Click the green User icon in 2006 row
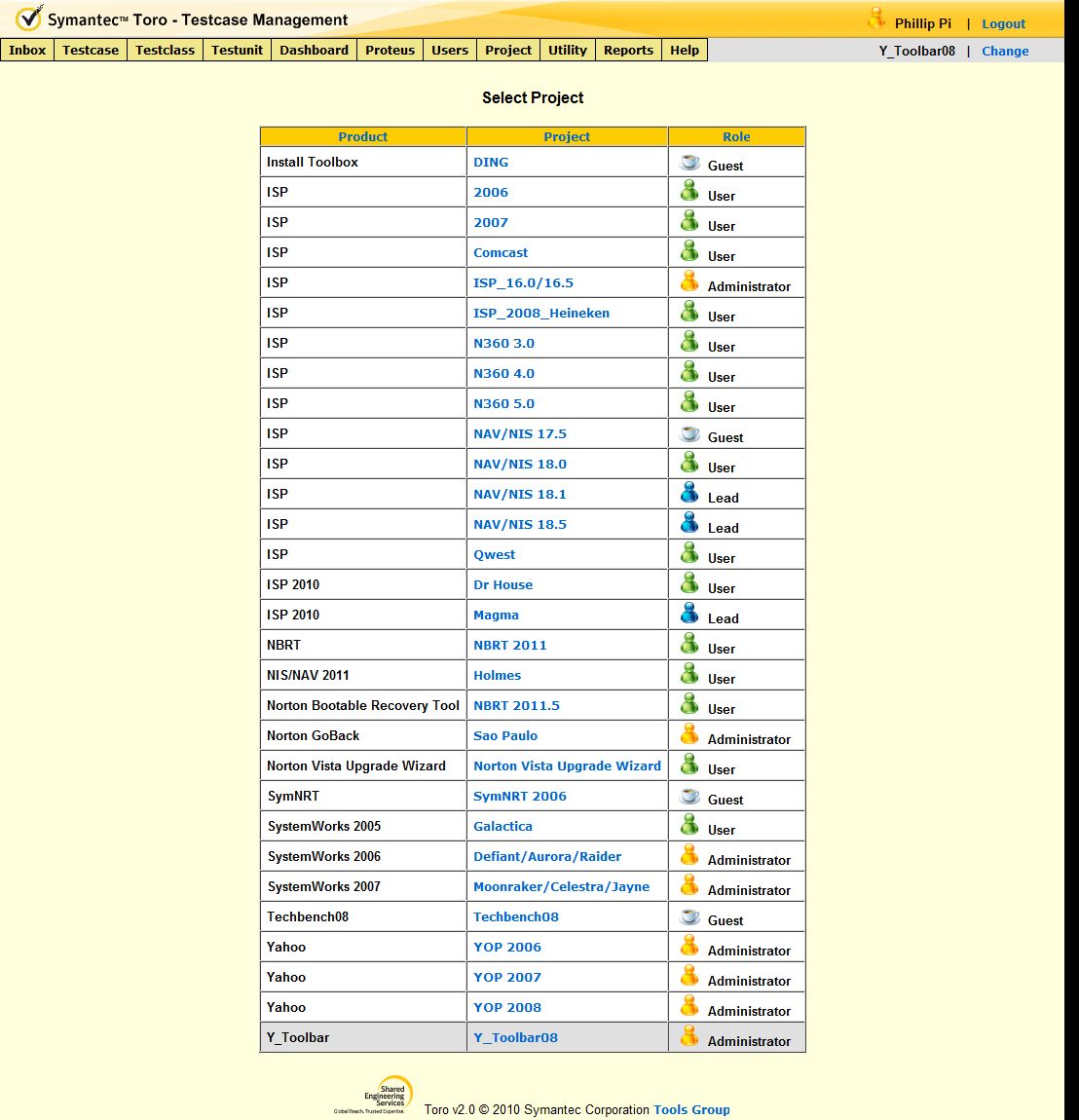Viewport: 1079px width, 1120px height. click(x=689, y=191)
